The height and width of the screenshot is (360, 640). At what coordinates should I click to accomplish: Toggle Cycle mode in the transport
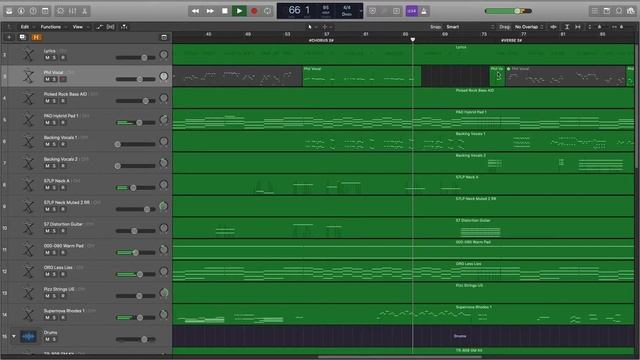pos(268,11)
